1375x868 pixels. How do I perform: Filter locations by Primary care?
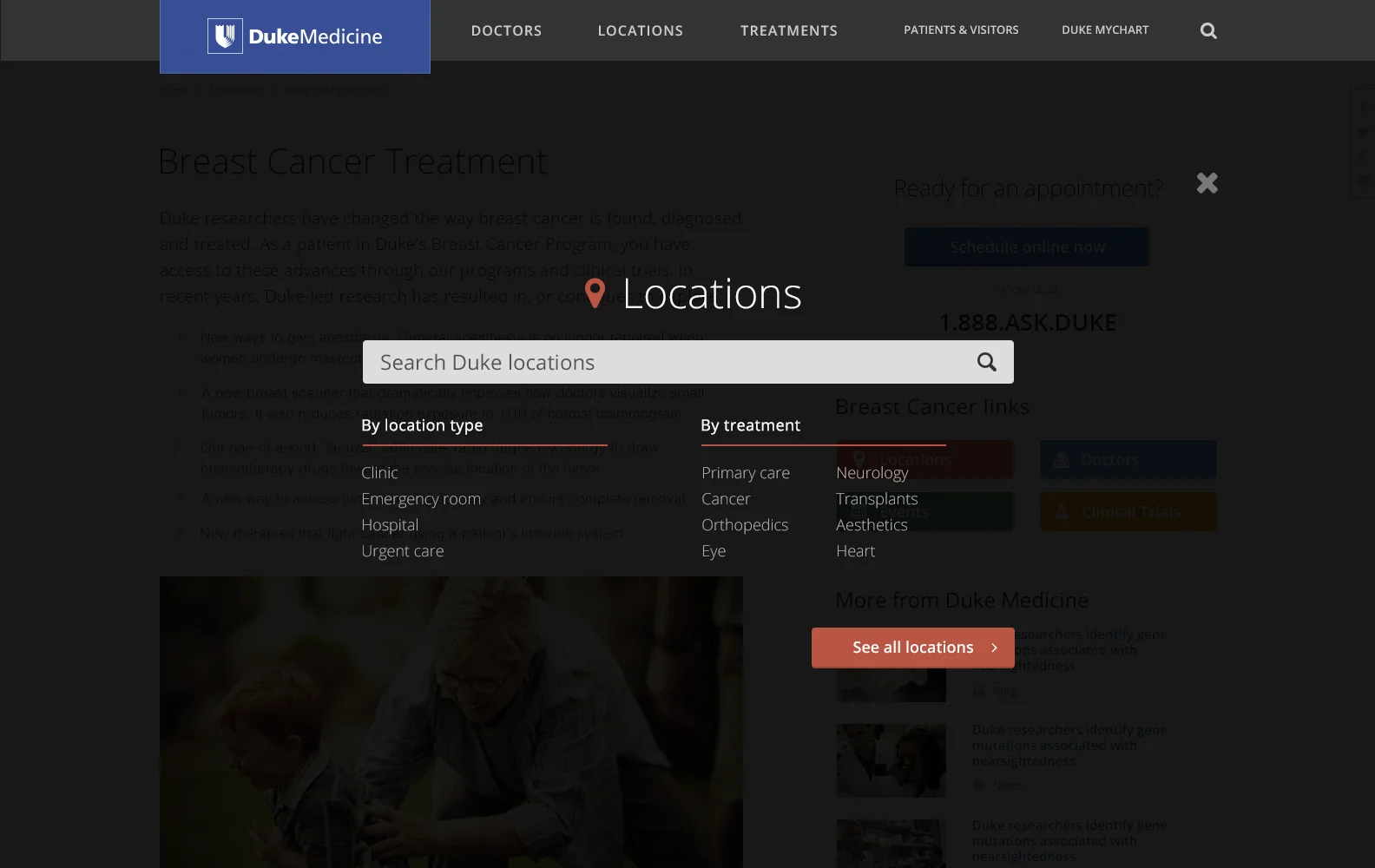746,473
